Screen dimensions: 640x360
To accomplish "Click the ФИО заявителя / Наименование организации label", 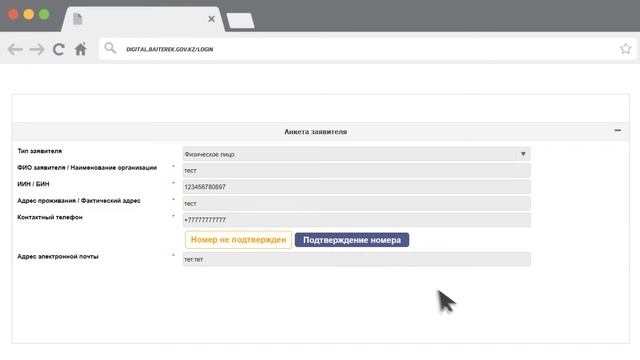I will (87, 168).
